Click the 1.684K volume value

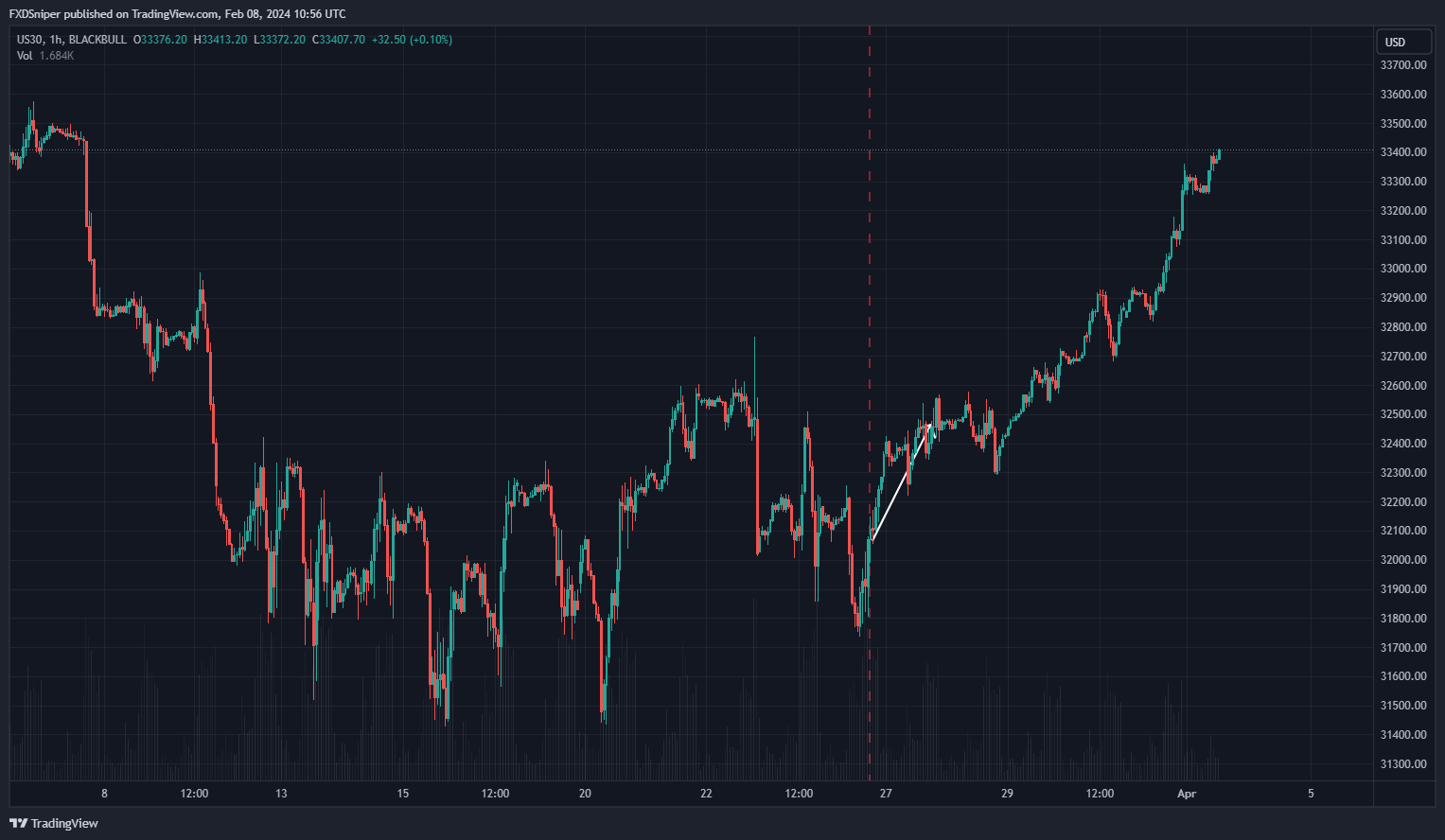(57, 56)
